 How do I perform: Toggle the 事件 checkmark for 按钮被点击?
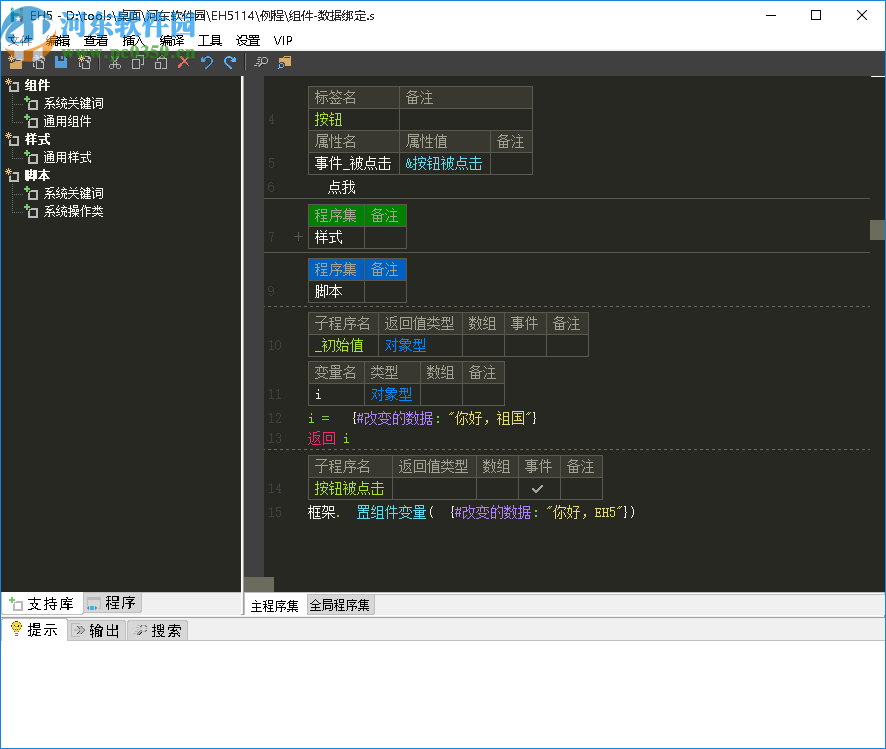coord(538,489)
